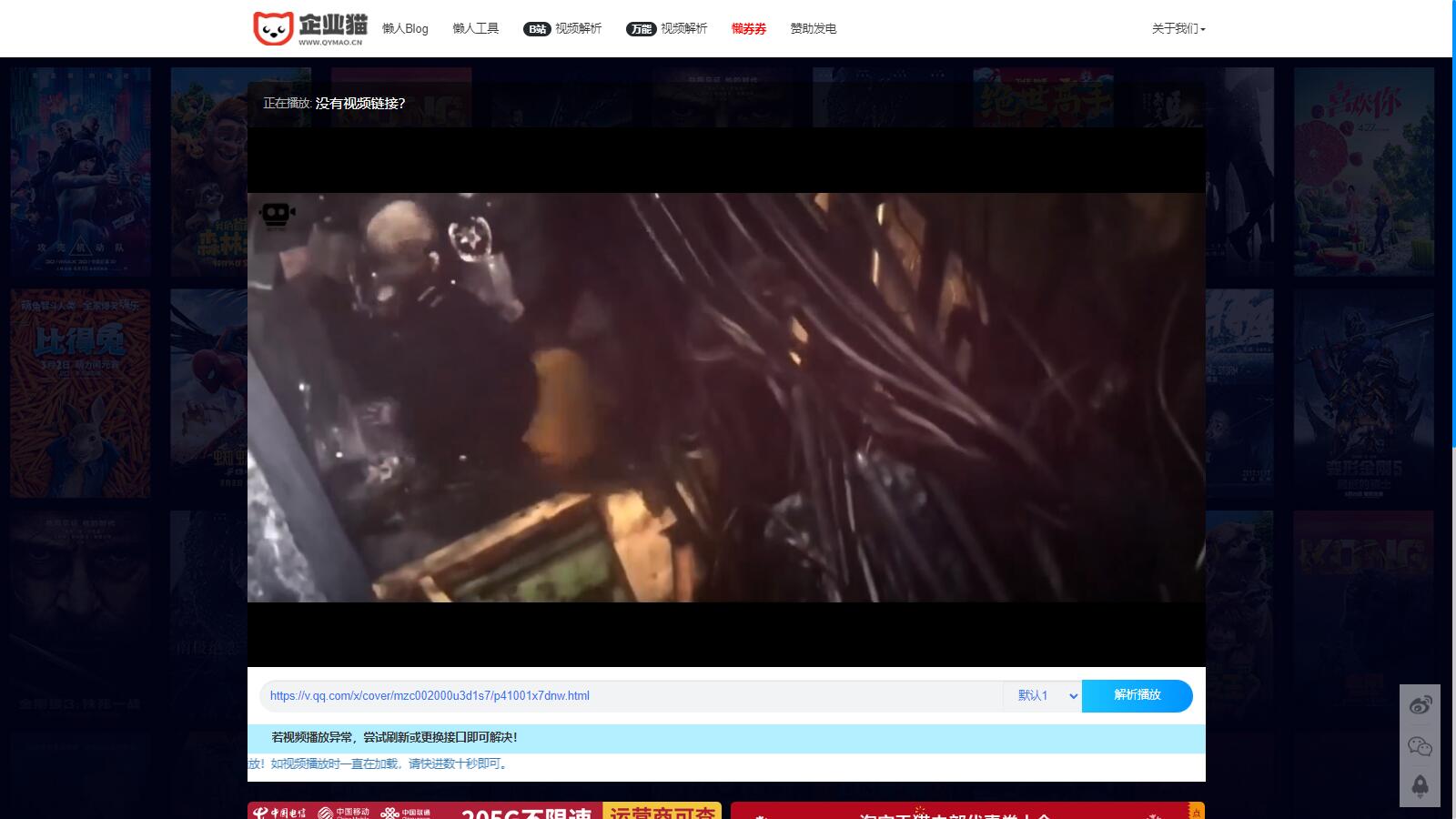The height and width of the screenshot is (819, 1456).
Task: Click the 没有视频链接? title text
Action: tap(360, 104)
